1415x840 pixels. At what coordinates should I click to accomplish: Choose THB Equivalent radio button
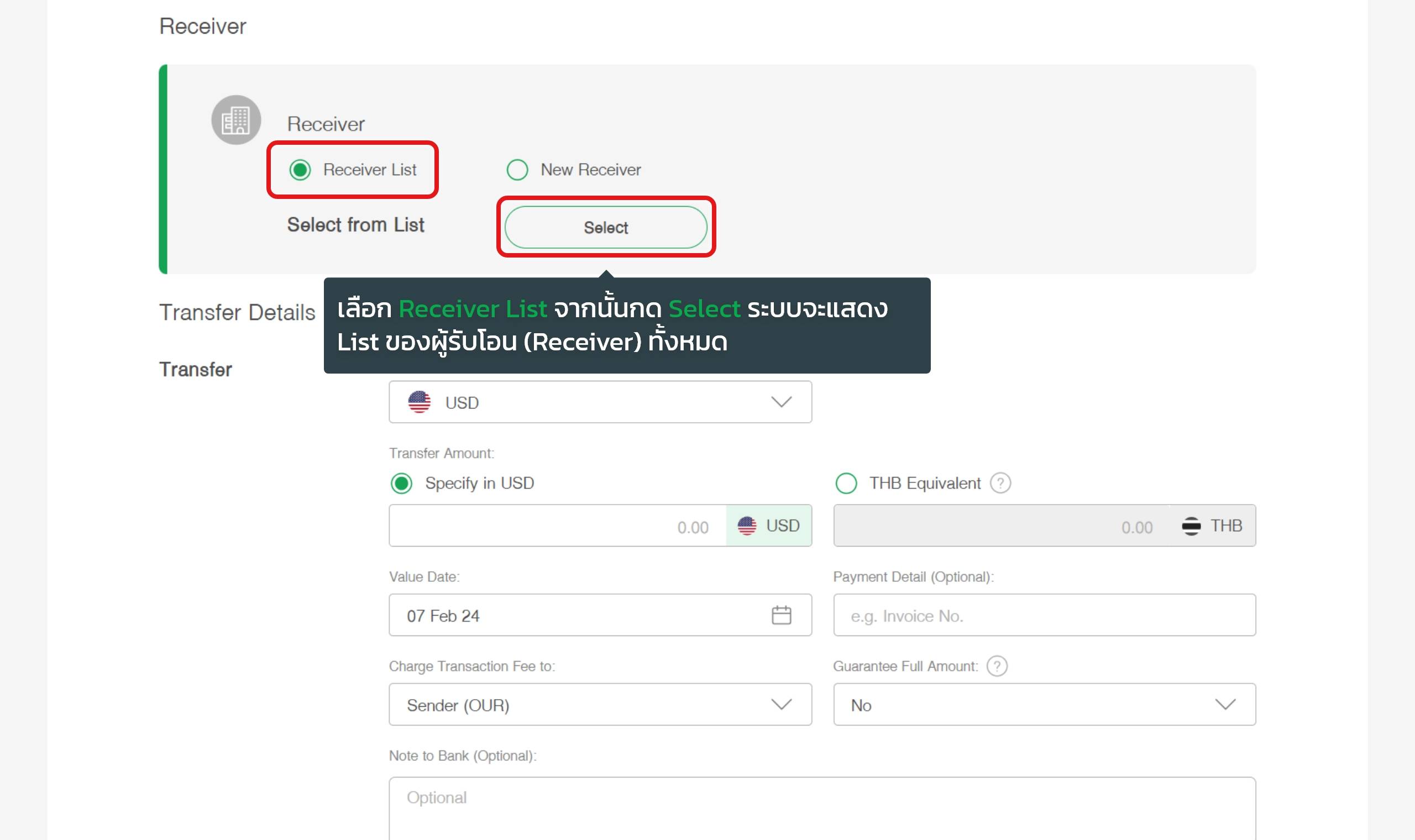[x=846, y=483]
